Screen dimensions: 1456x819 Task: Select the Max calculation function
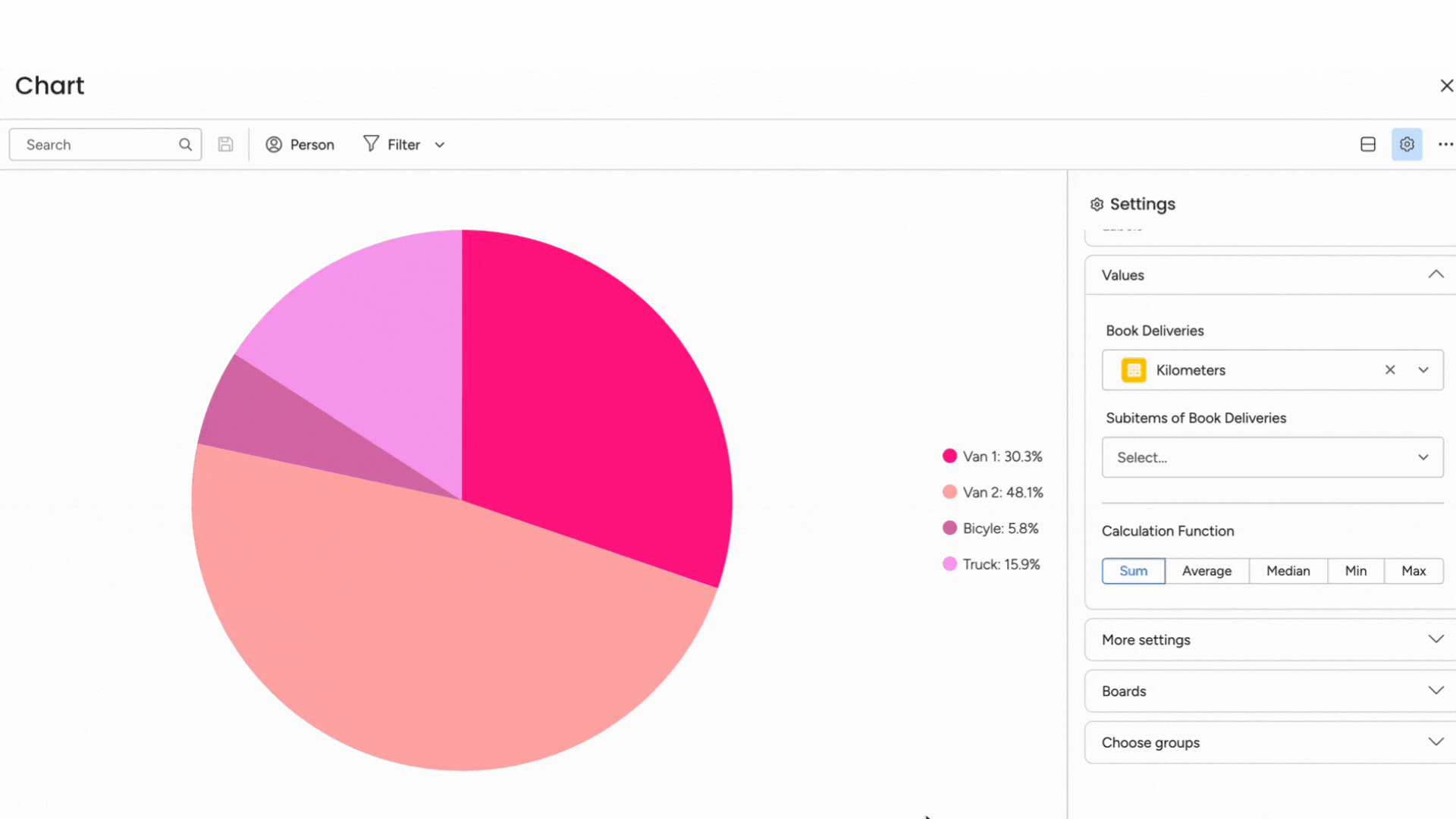[x=1413, y=570]
